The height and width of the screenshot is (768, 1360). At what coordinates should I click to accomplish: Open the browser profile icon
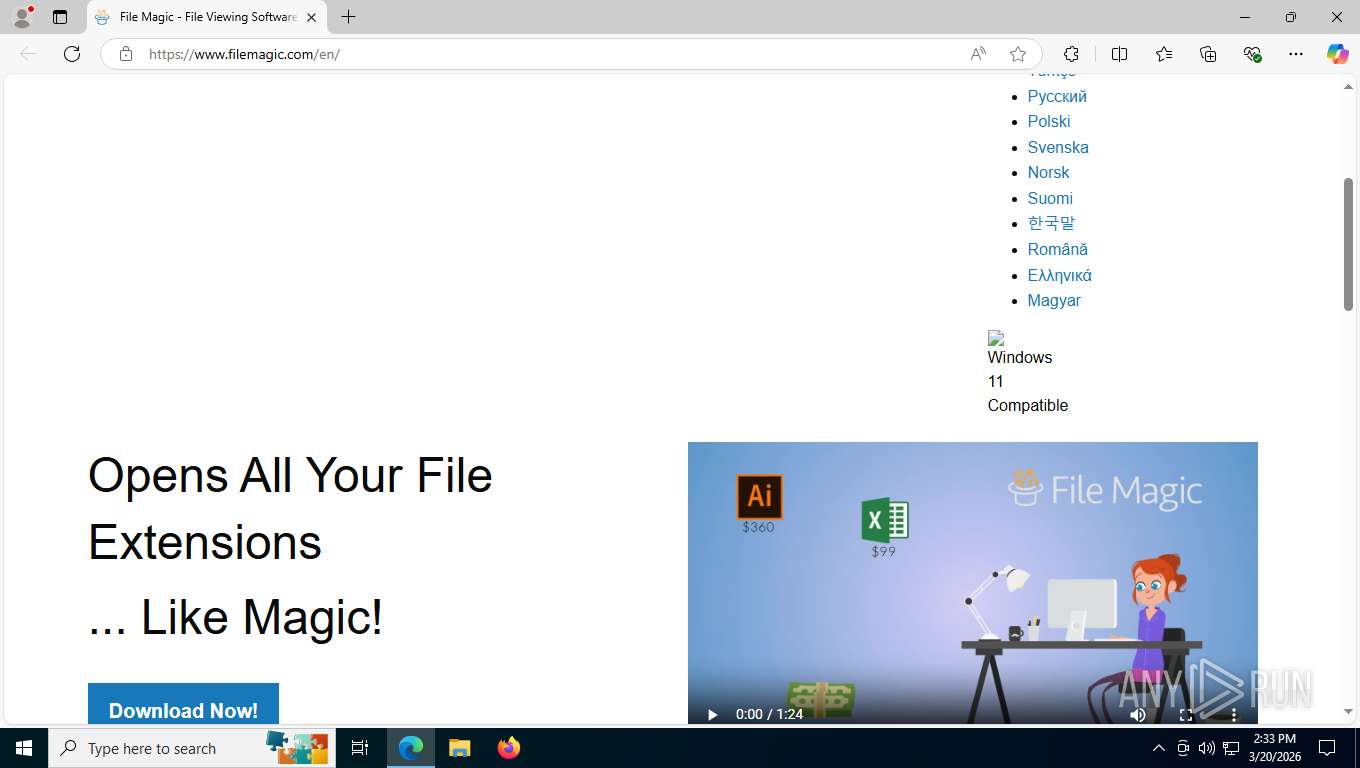click(22, 17)
